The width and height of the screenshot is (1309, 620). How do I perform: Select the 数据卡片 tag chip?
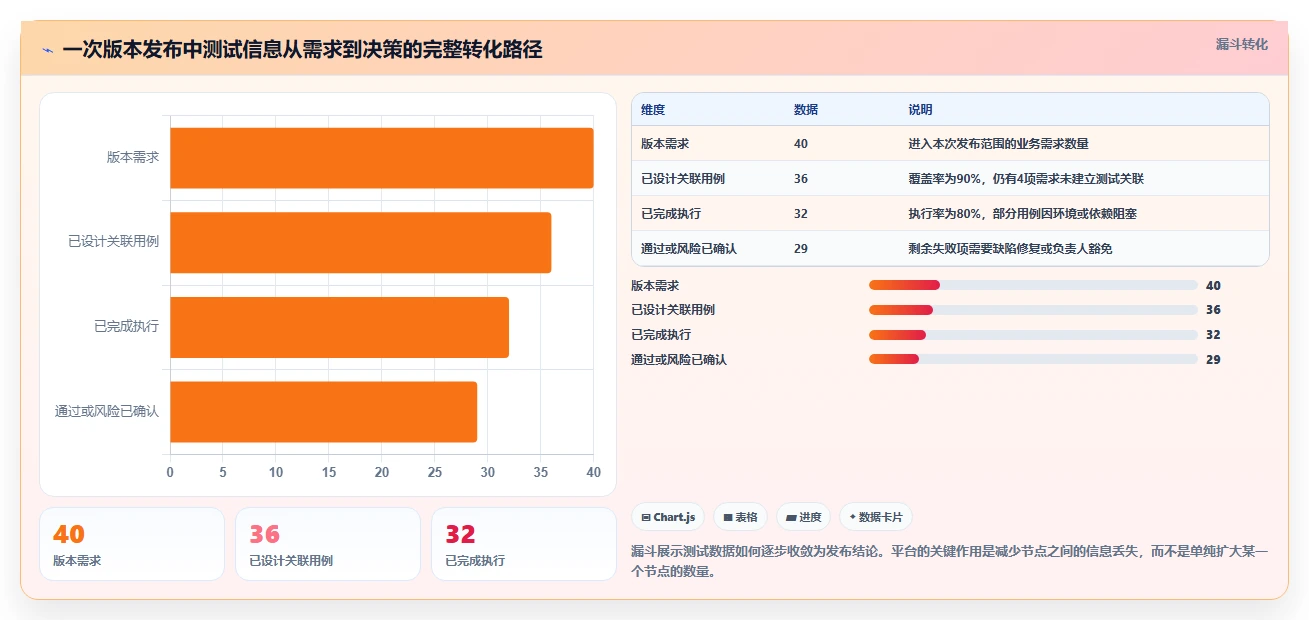(x=876, y=517)
